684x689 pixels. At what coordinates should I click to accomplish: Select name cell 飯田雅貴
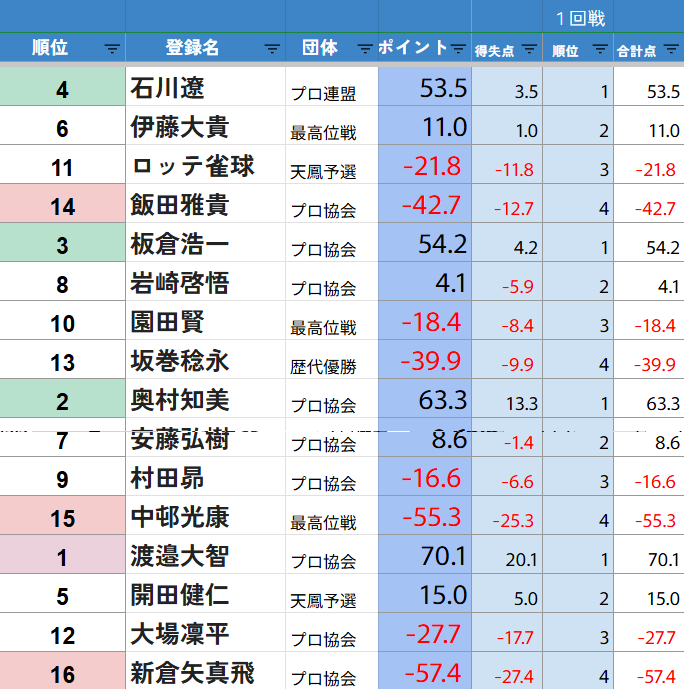tap(206, 203)
